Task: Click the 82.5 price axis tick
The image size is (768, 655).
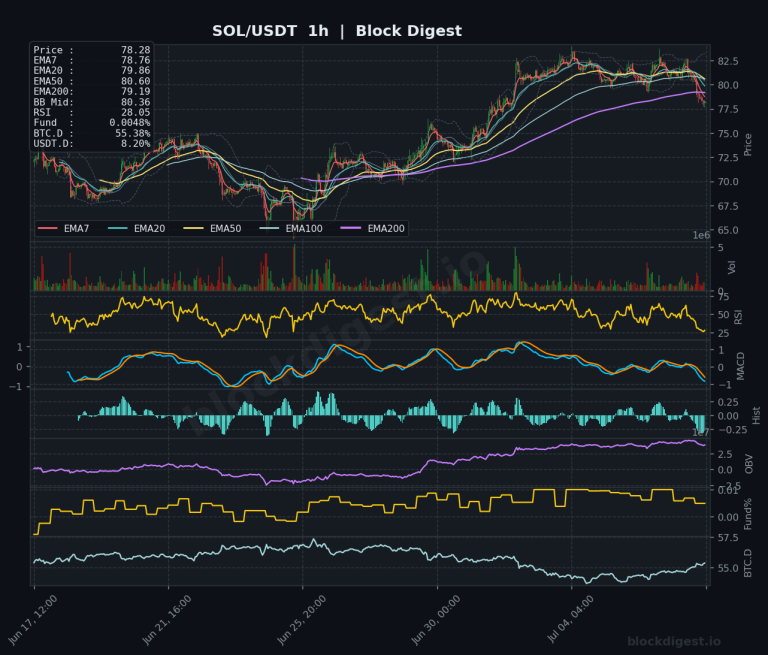Action: point(728,61)
